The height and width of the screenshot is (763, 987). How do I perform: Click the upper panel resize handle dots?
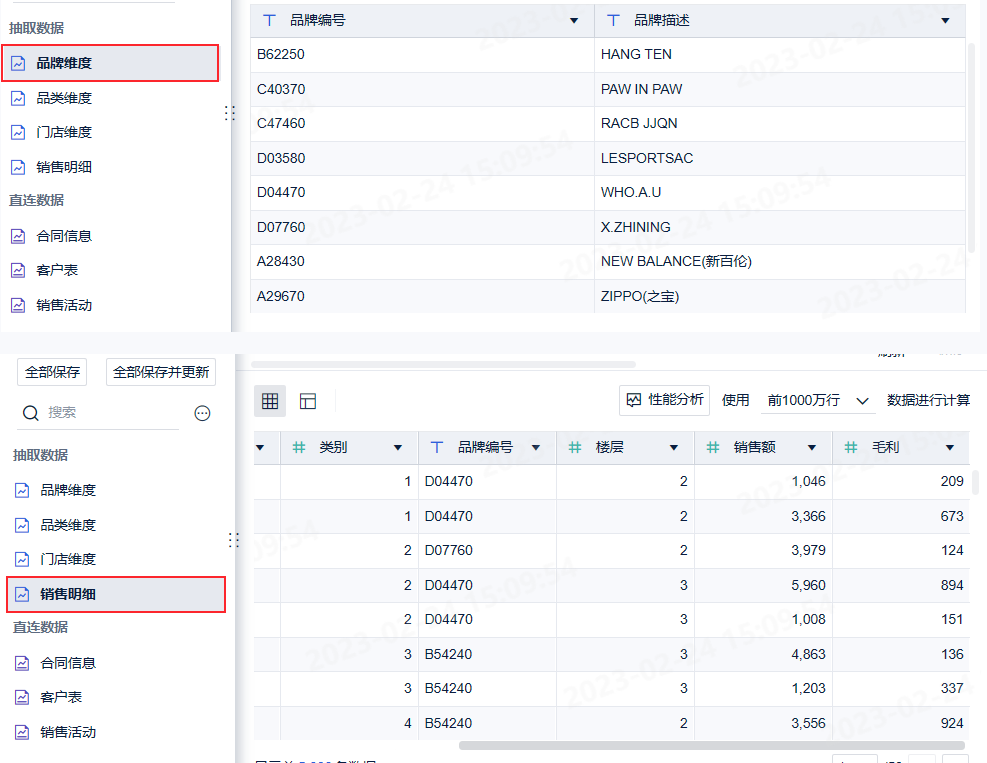click(230, 113)
